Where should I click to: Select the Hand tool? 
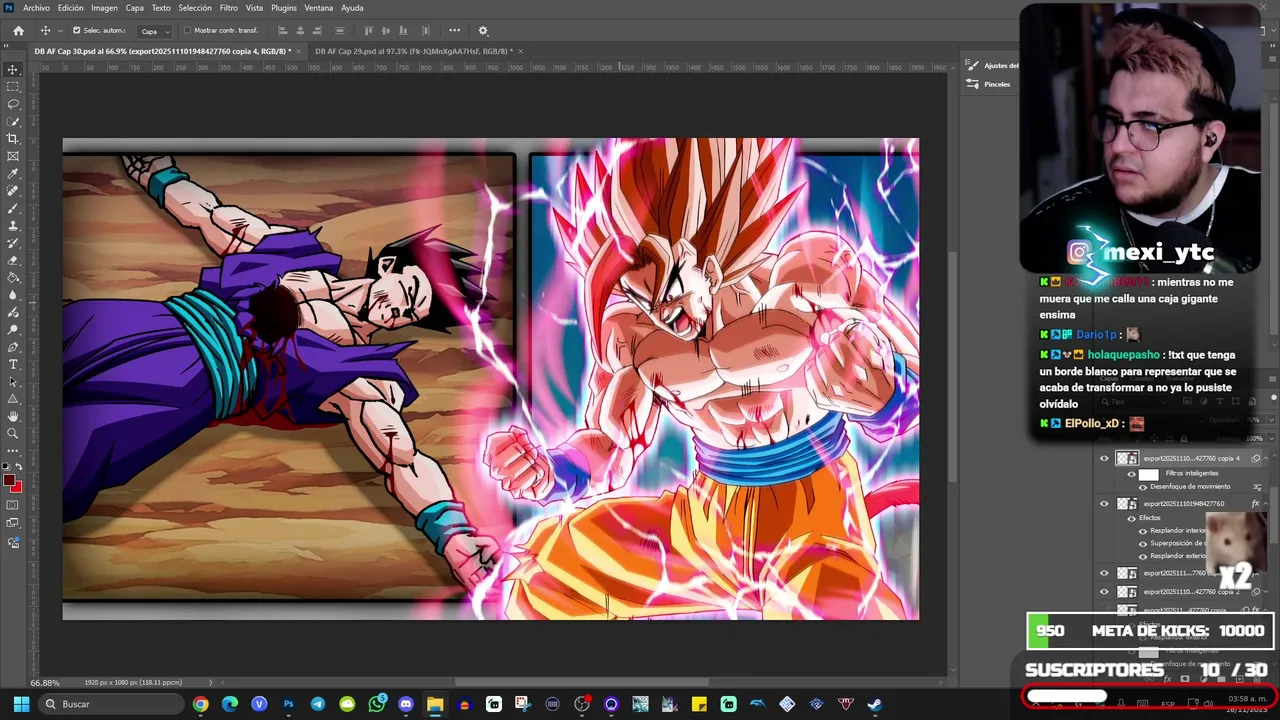pyautogui.click(x=13, y=416)
